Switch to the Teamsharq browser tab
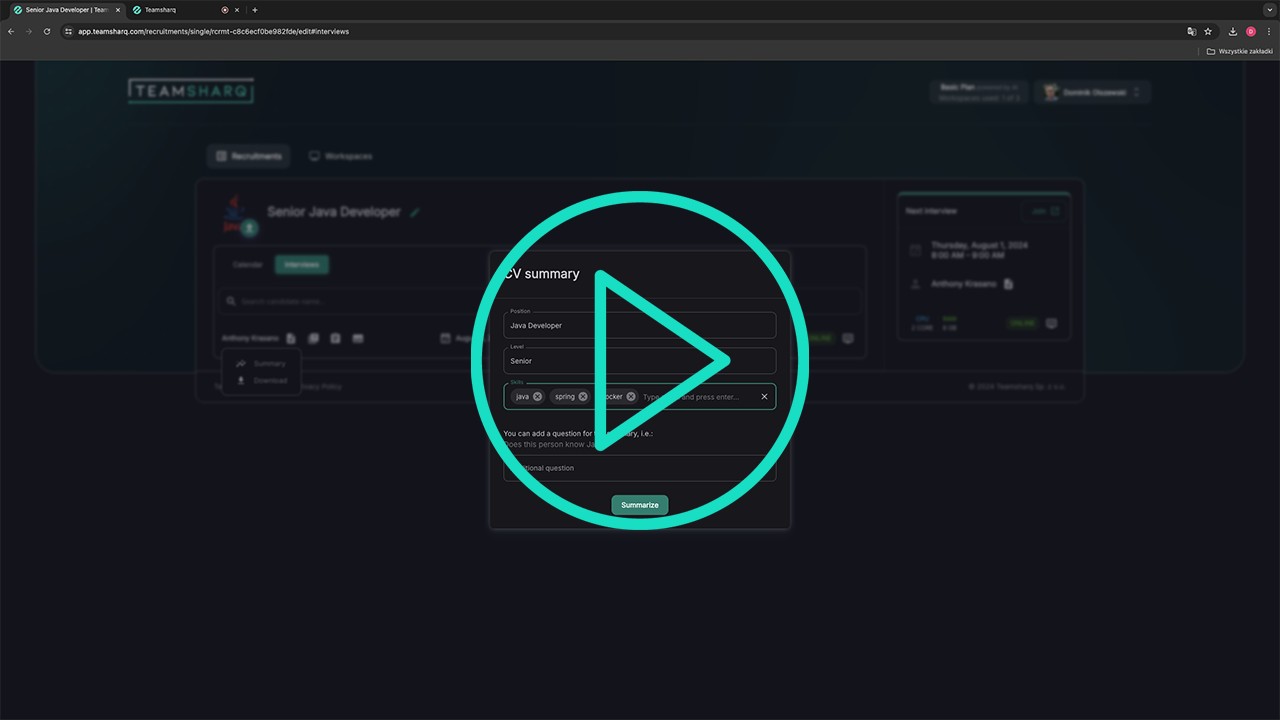 [175, 10]
